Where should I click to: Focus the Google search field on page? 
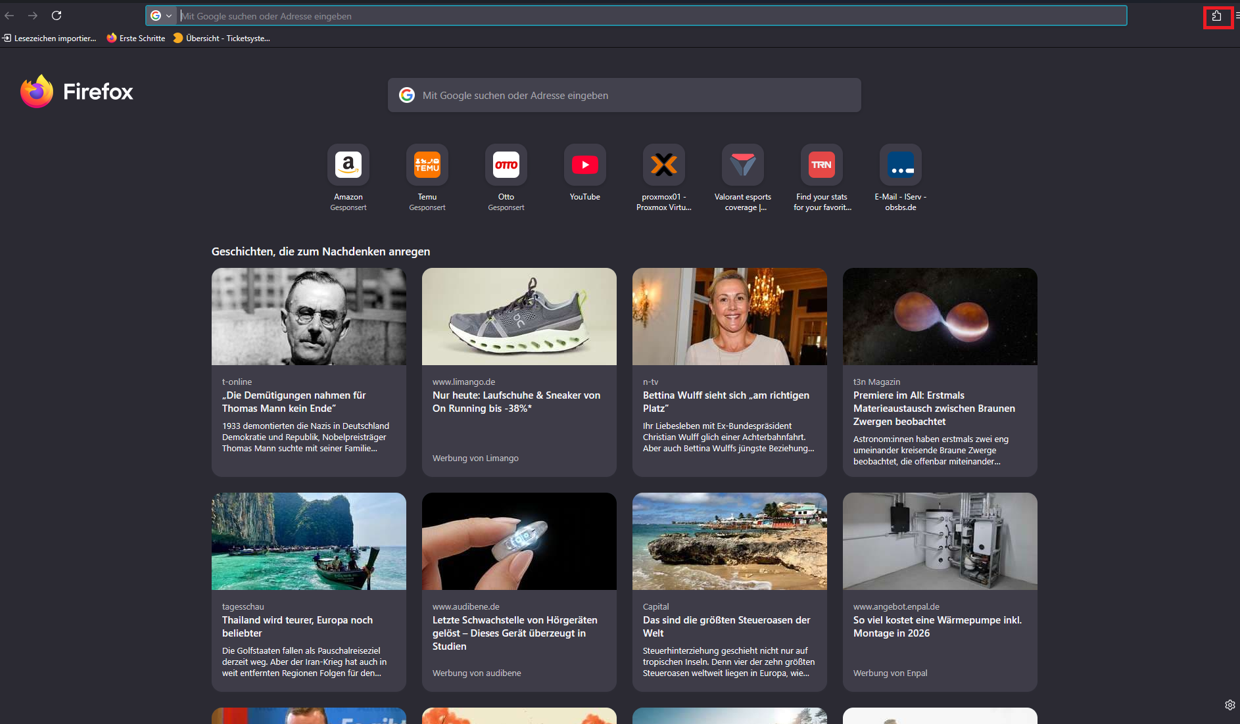(624, 95)
